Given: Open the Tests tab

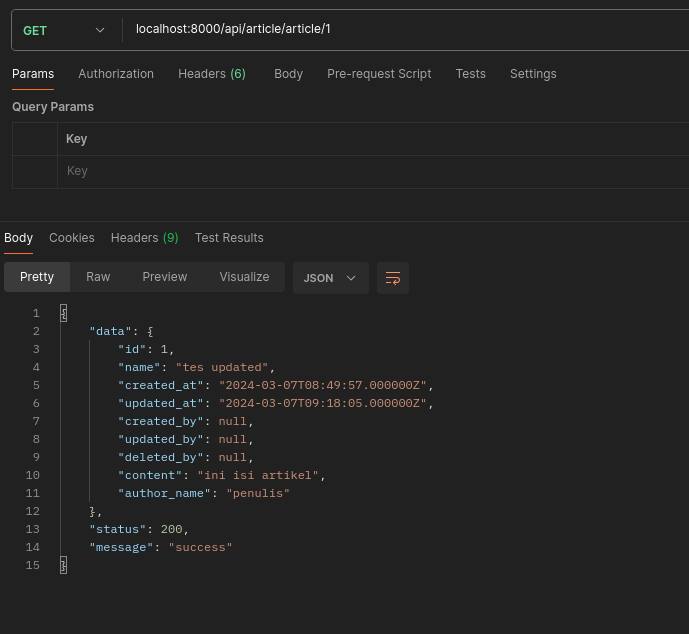Looking at the screenshot, I should click(470, 74).
